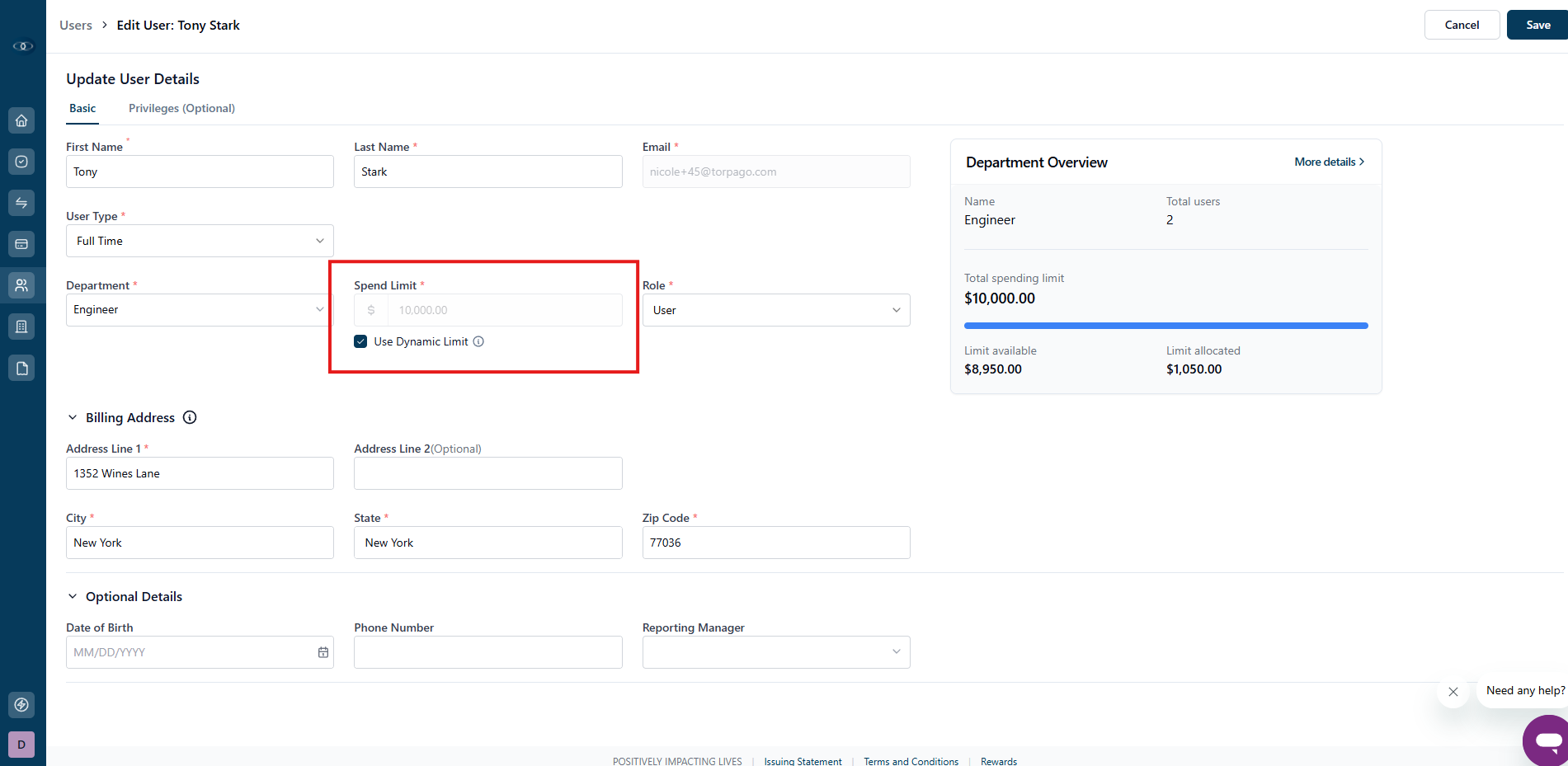
Task: Open the checkmark approvals sidebar icon
Action: [21, 162]
